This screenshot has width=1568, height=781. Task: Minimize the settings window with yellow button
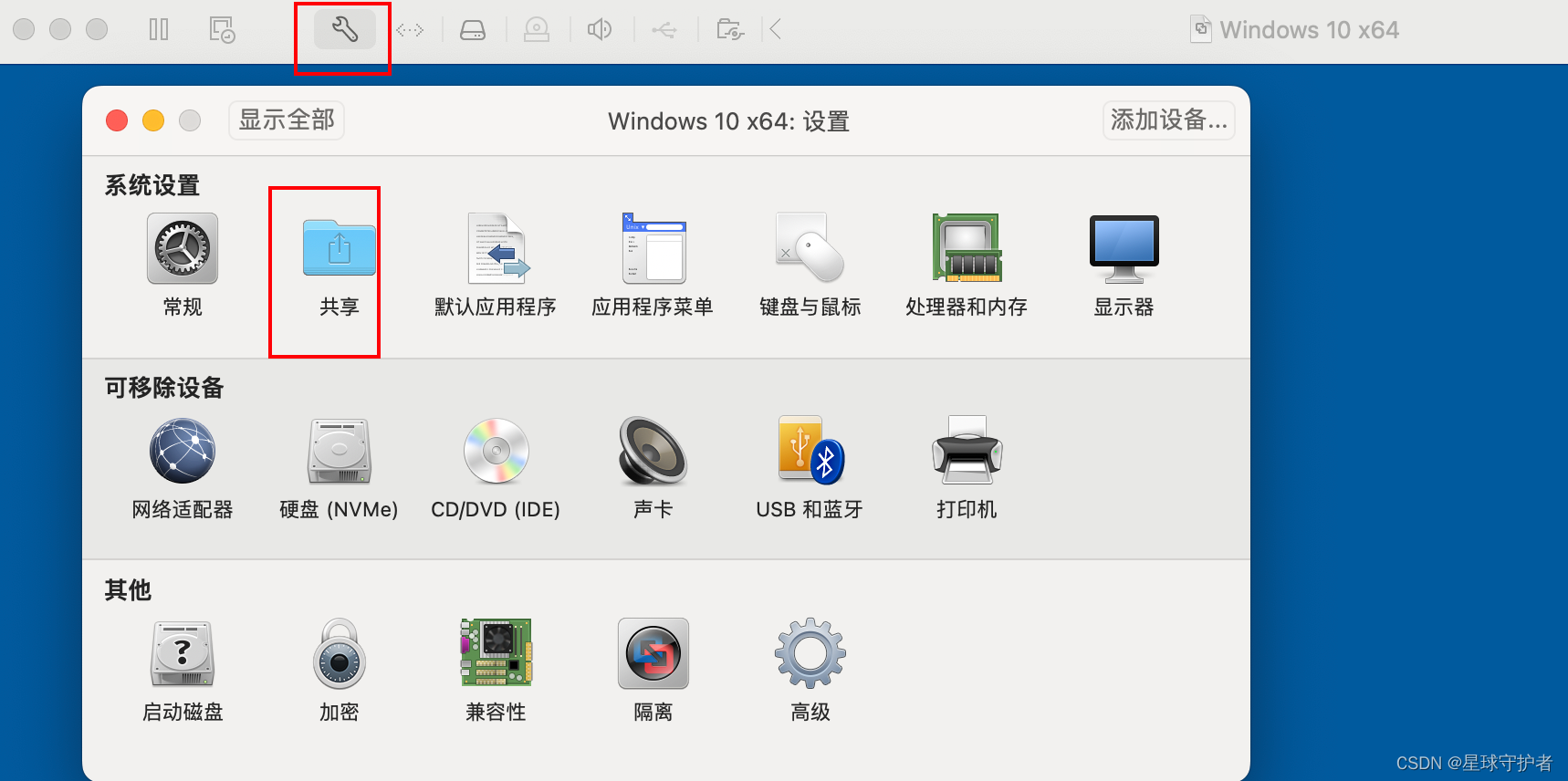153,120
